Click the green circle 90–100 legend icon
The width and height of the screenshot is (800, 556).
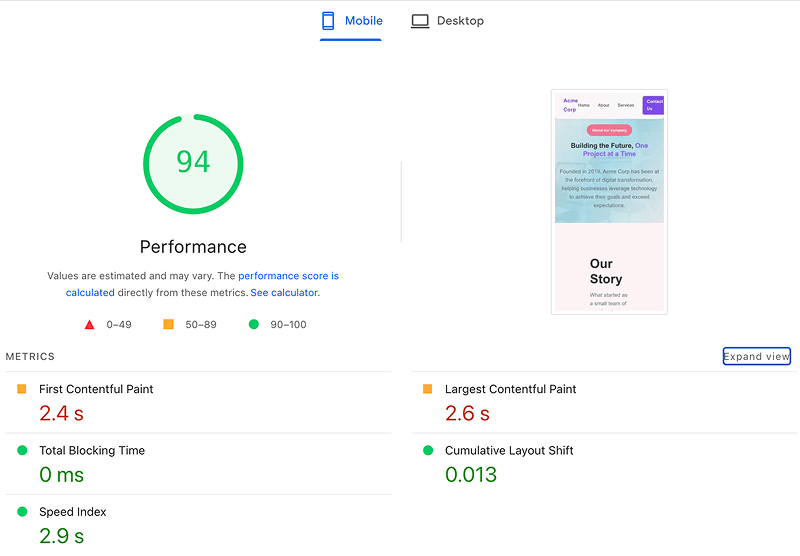click(254, 324)
